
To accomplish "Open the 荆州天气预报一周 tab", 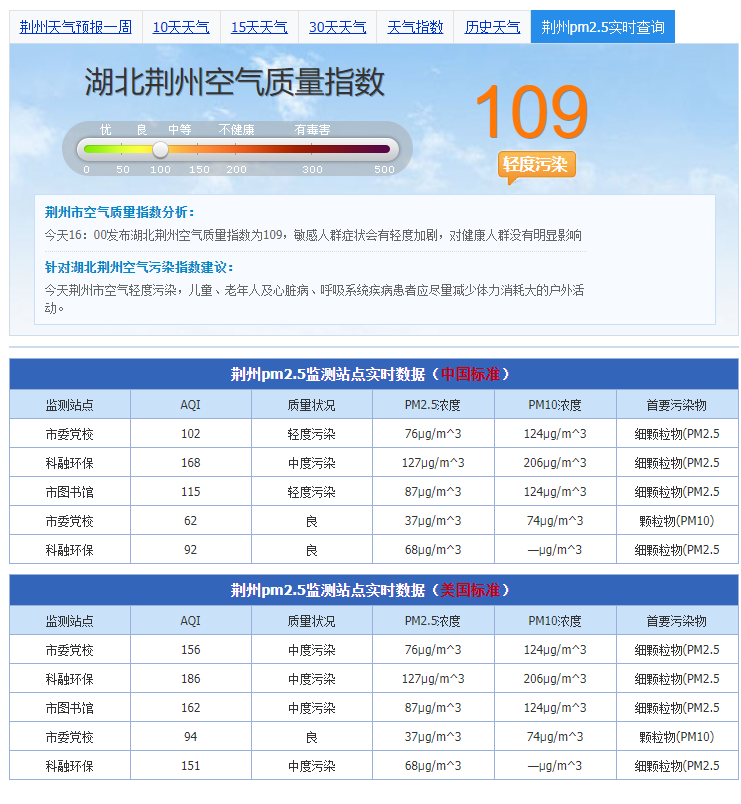I will click(x=76, y=27).
